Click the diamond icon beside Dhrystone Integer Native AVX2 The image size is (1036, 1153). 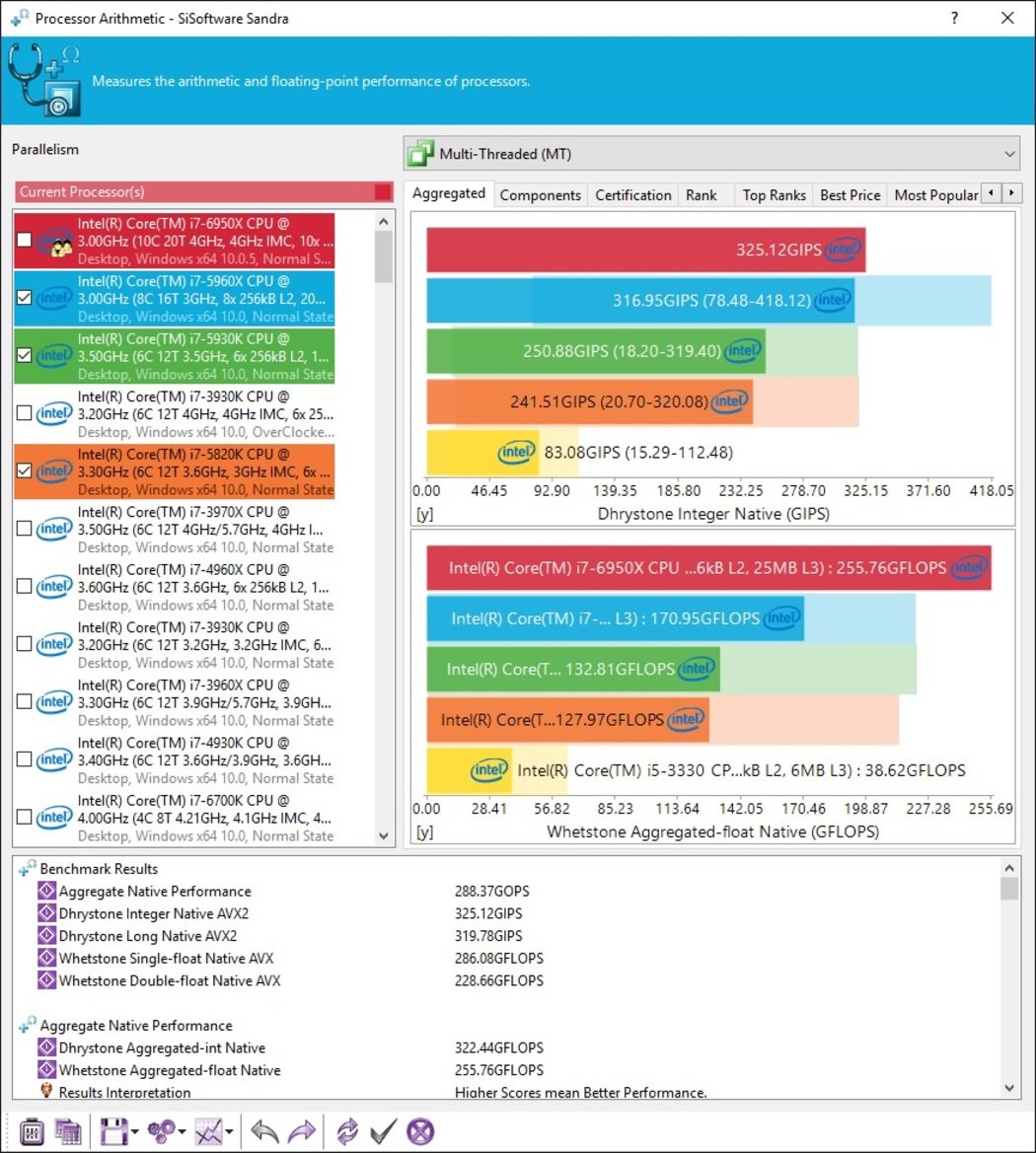click(47, 913)
